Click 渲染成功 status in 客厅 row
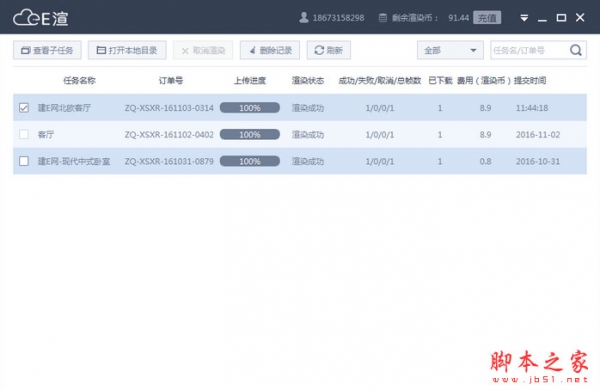Viewport: 600px width, 390px height. 308,135
